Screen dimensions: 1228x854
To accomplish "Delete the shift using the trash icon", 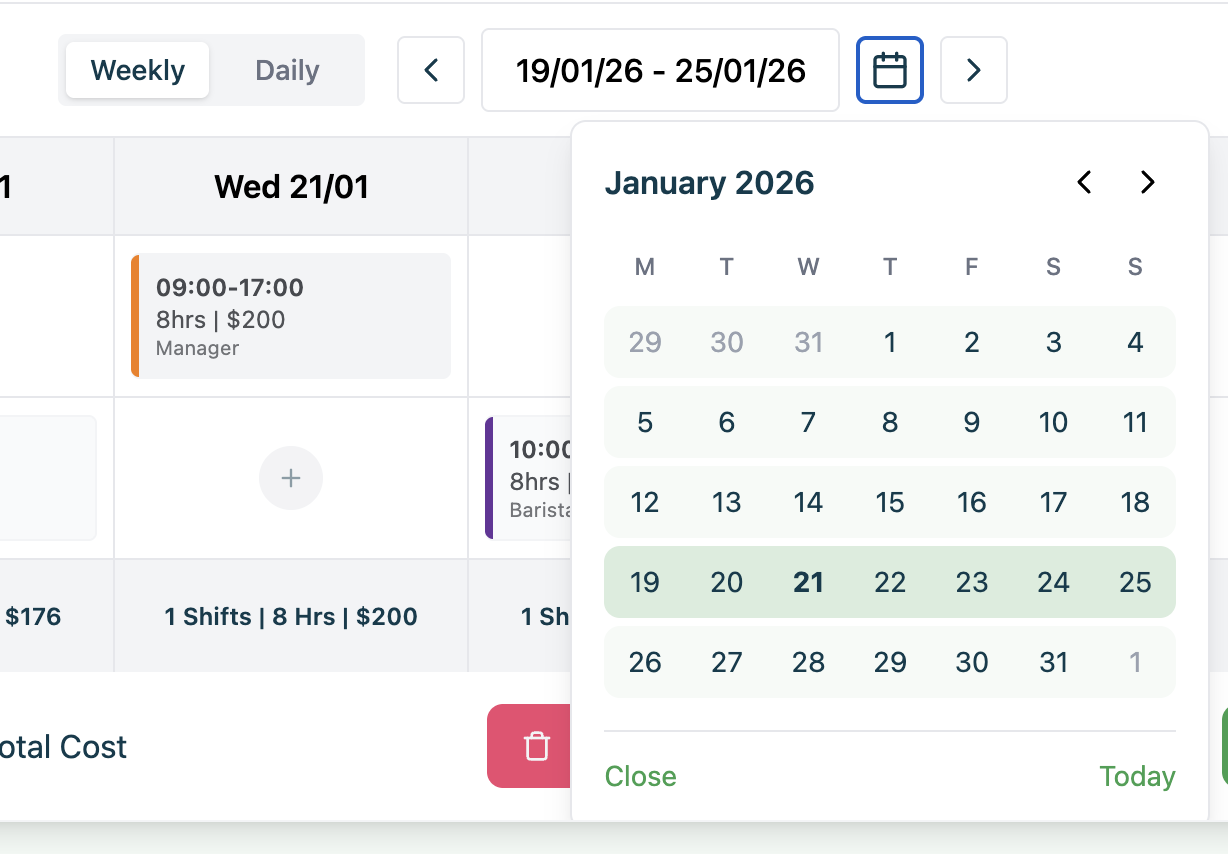I will coord(536,746).
